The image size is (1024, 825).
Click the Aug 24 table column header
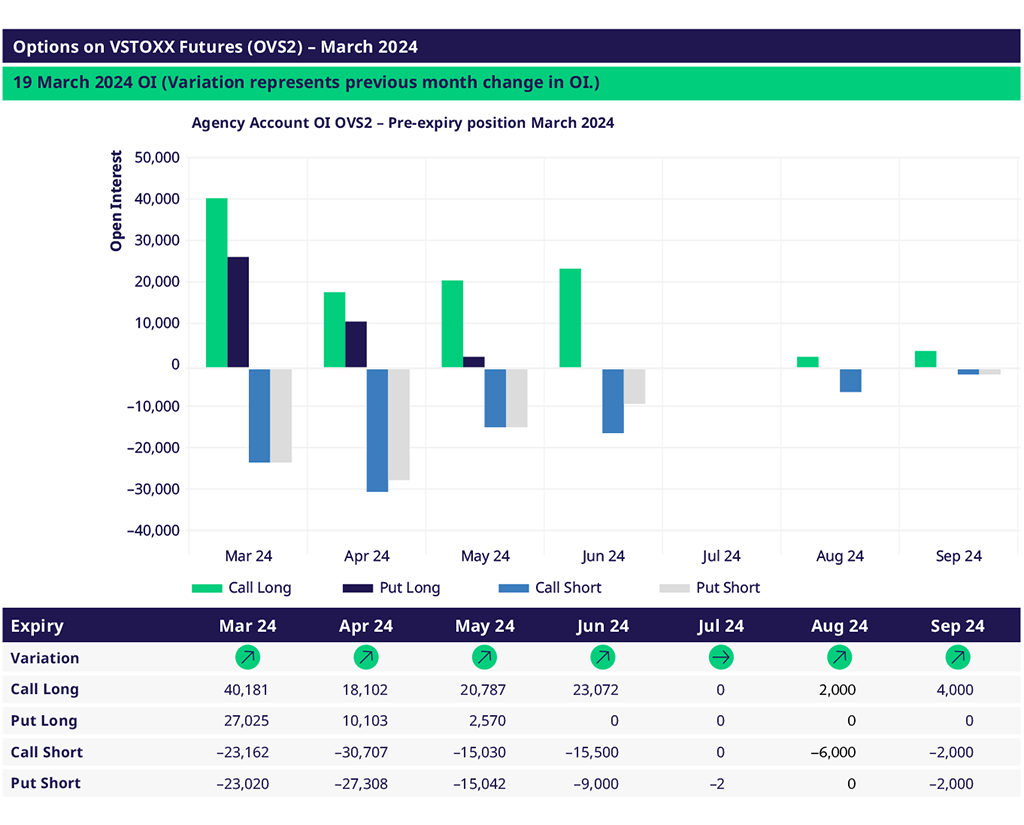click(x=839, y=626)
